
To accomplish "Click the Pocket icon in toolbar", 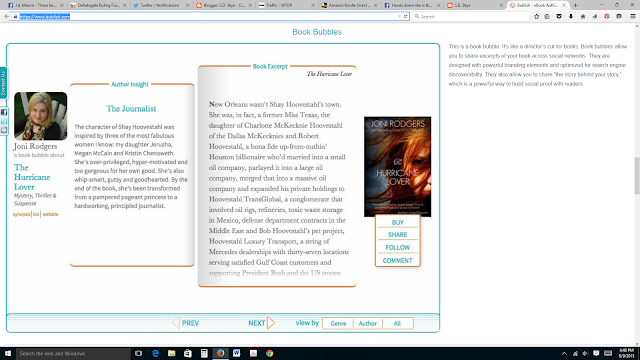I will 559,16.
